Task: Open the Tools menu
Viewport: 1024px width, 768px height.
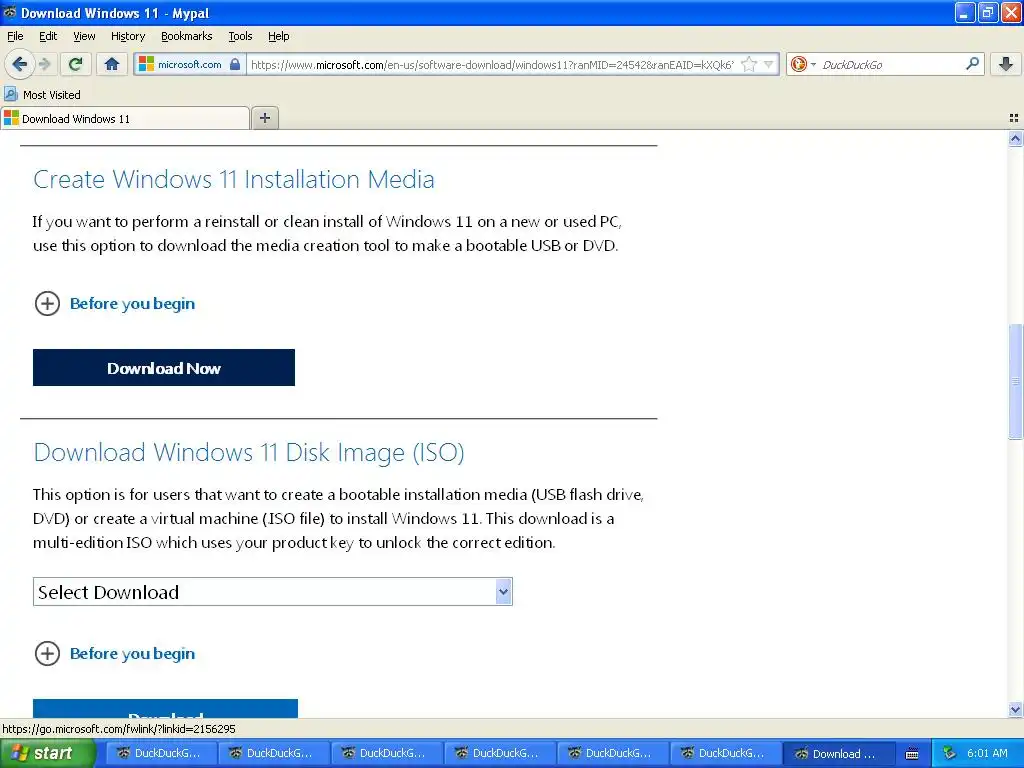Action: [240, 36]
